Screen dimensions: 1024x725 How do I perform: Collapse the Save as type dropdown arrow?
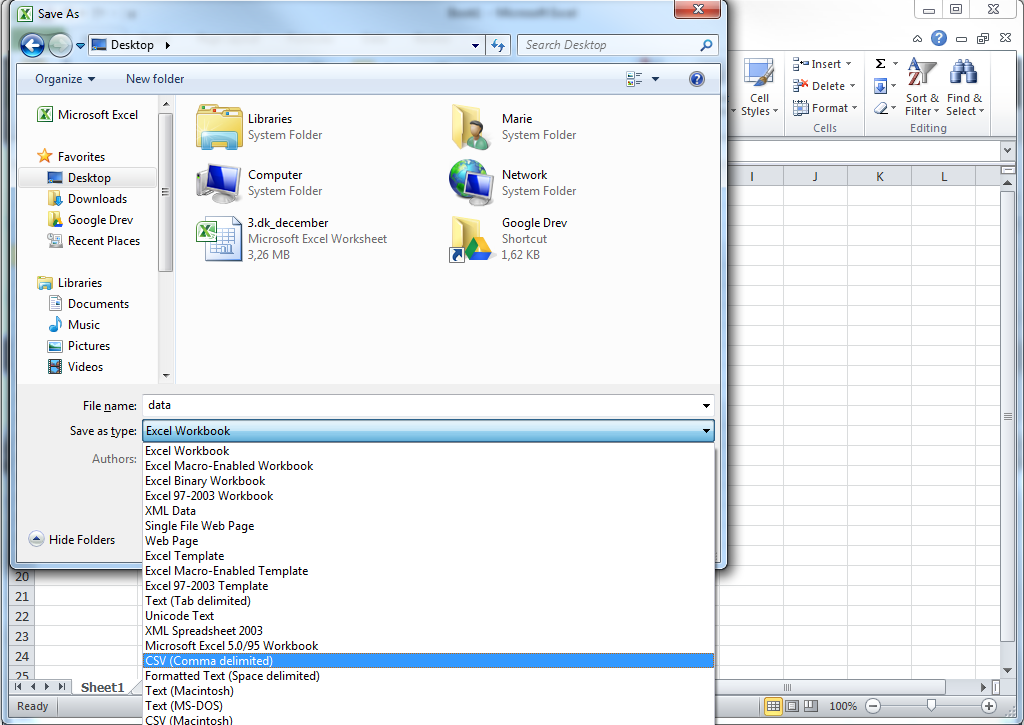pyautogui.click(x=706, y=431)
